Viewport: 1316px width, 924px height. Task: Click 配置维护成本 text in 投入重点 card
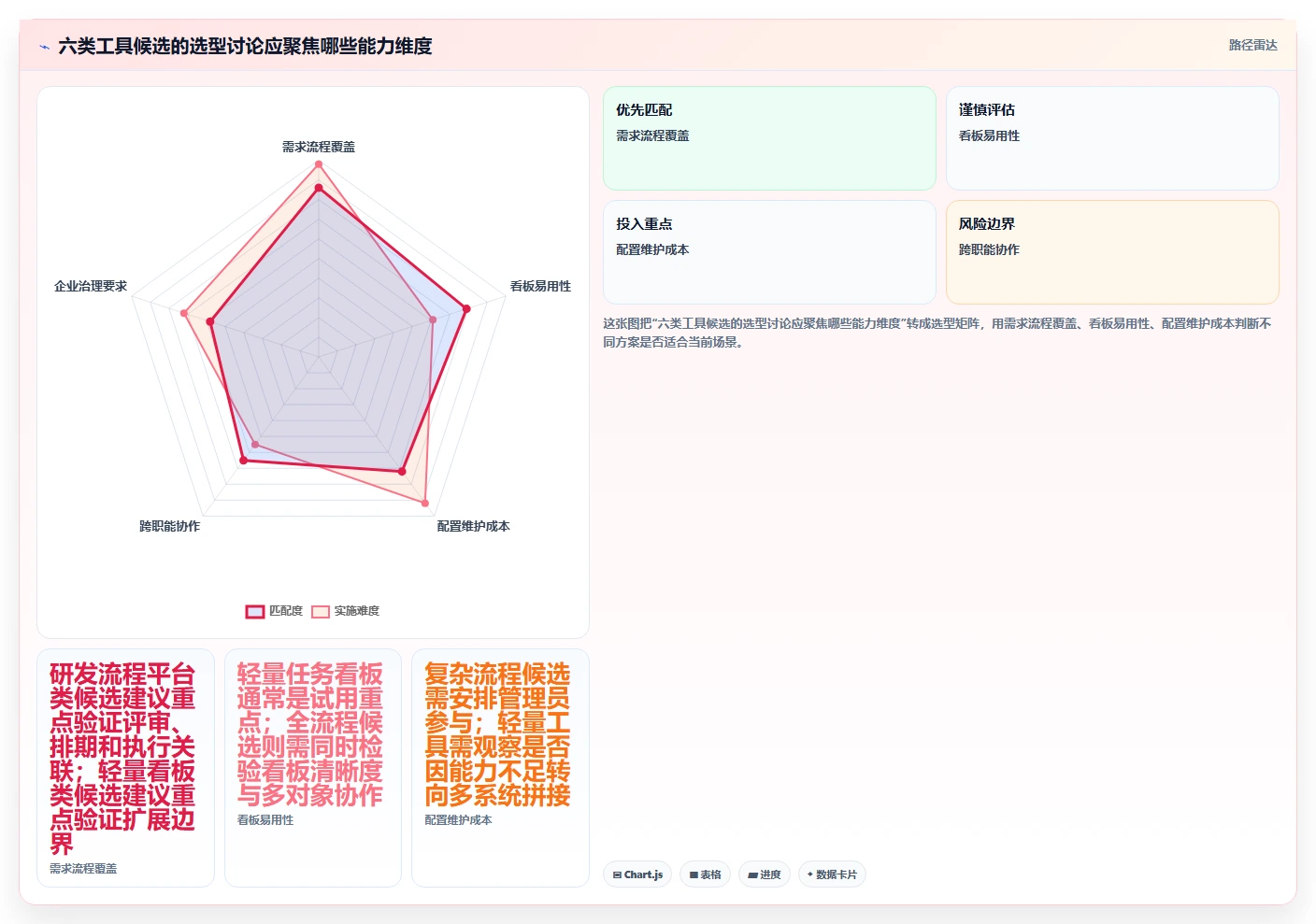coord(652,249)
